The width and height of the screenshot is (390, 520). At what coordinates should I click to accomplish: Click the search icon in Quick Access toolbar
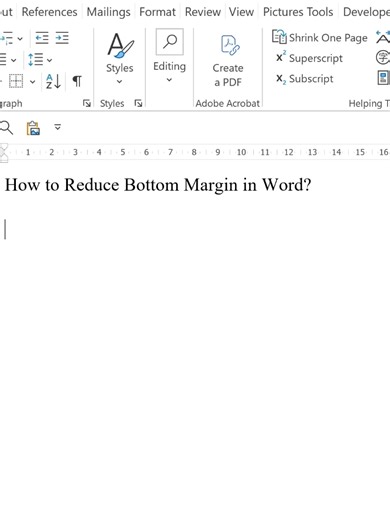(6, 128)
